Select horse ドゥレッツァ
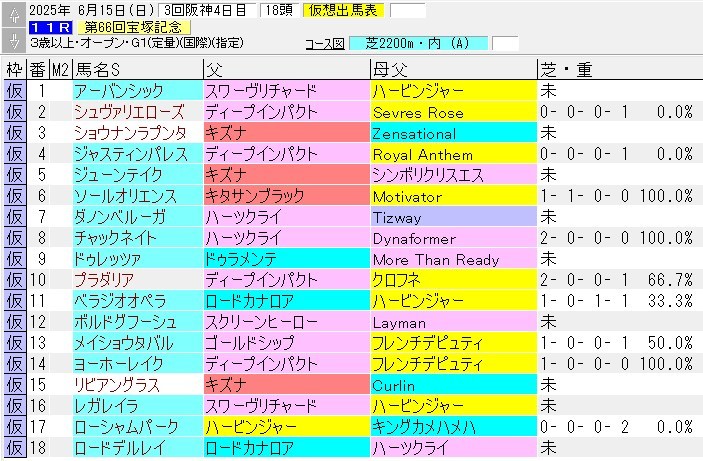 (138, 259)
